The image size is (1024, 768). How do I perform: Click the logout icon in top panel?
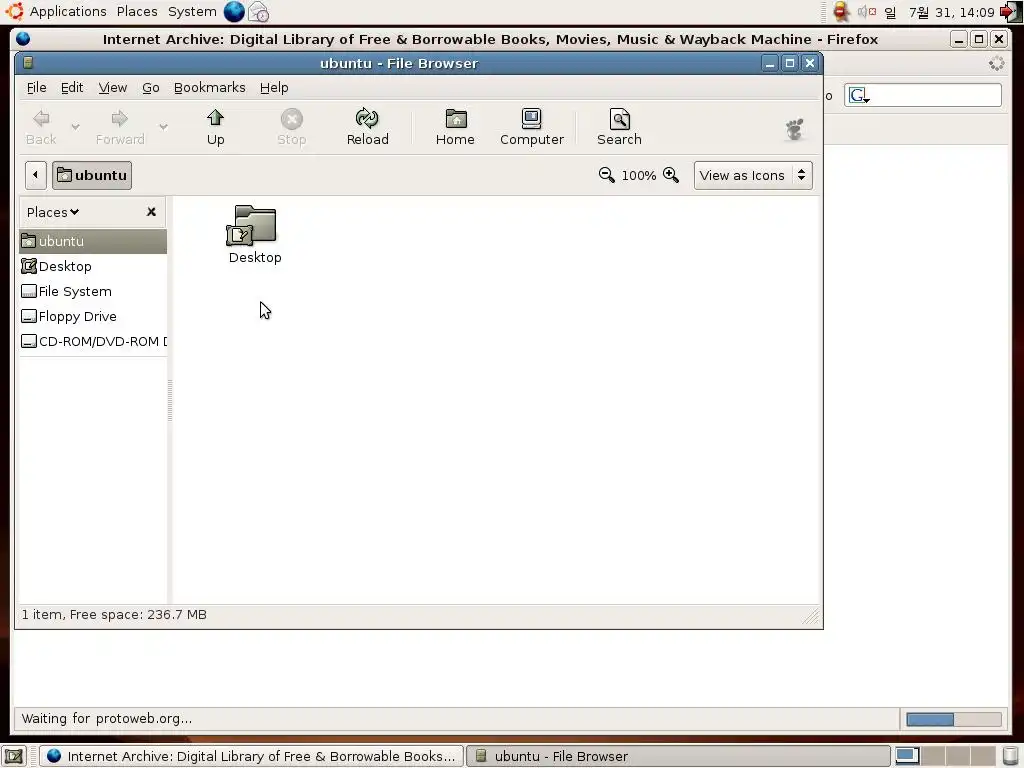tap(1010, 12)
